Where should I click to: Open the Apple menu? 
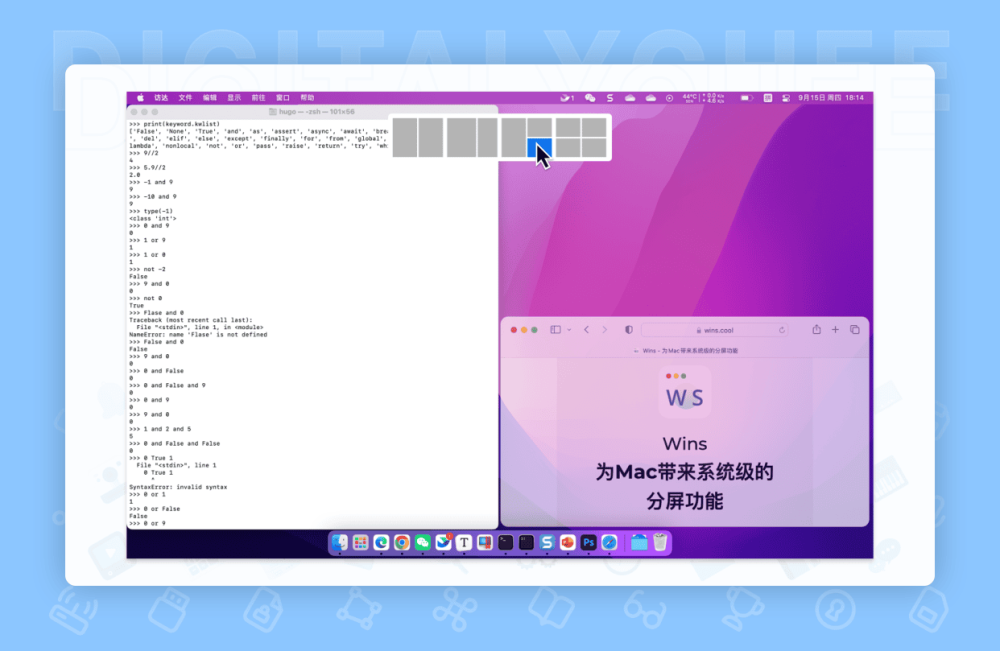(140, 98)
